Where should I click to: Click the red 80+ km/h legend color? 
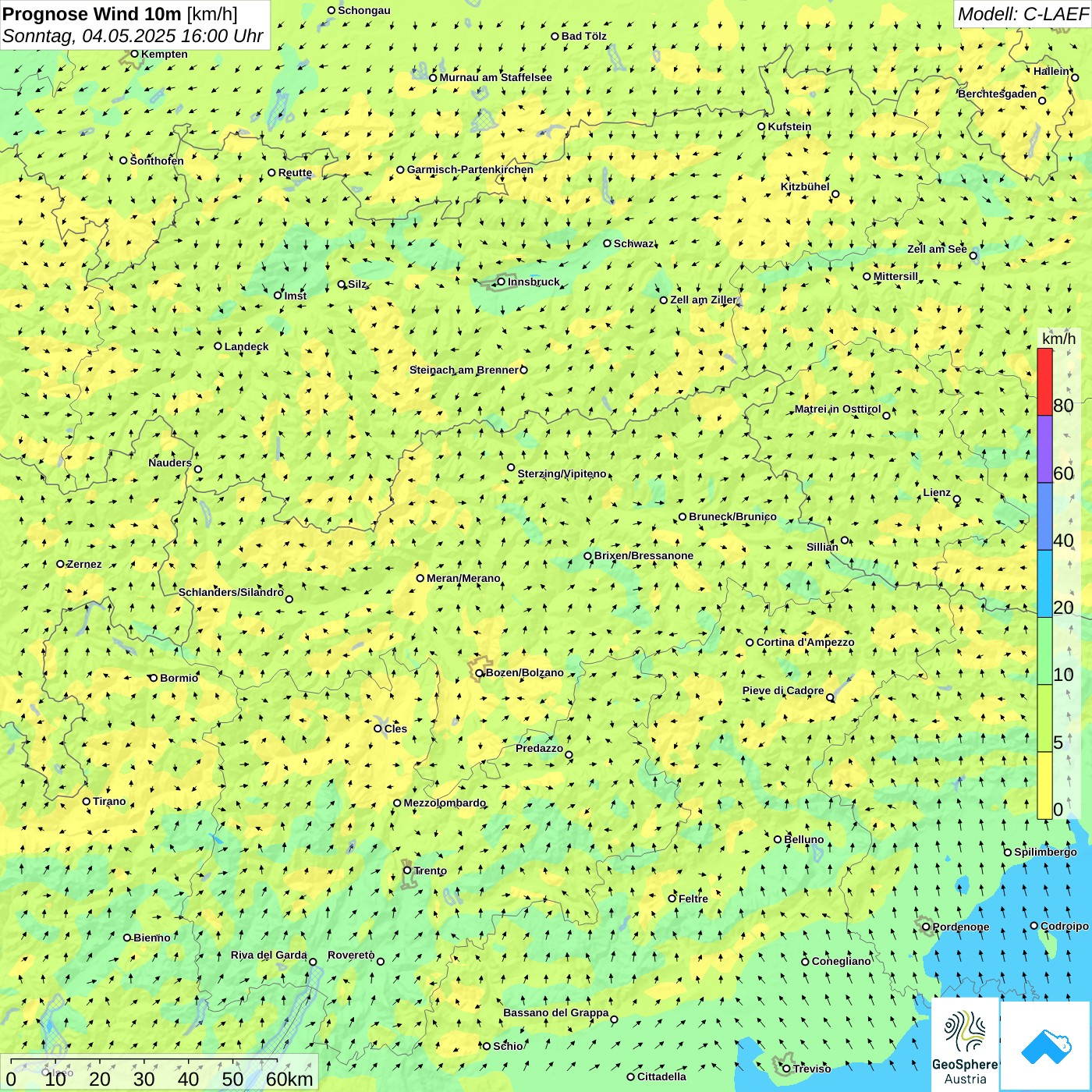pos(1044,381)
